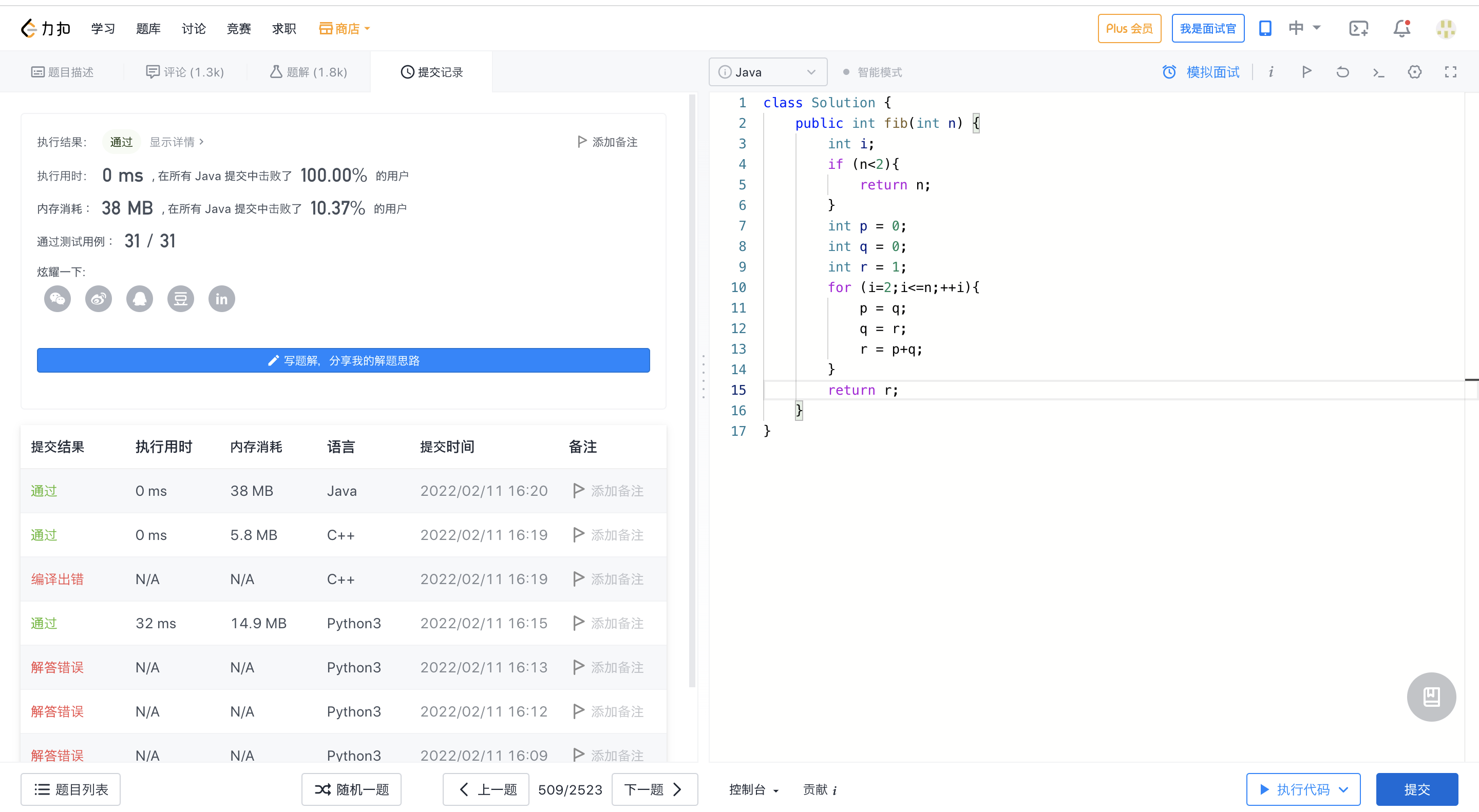Place cursor on code line 15 return r
Image resolution: width=1479 pixels, height=812 pixels.
(x=862, y=390)
